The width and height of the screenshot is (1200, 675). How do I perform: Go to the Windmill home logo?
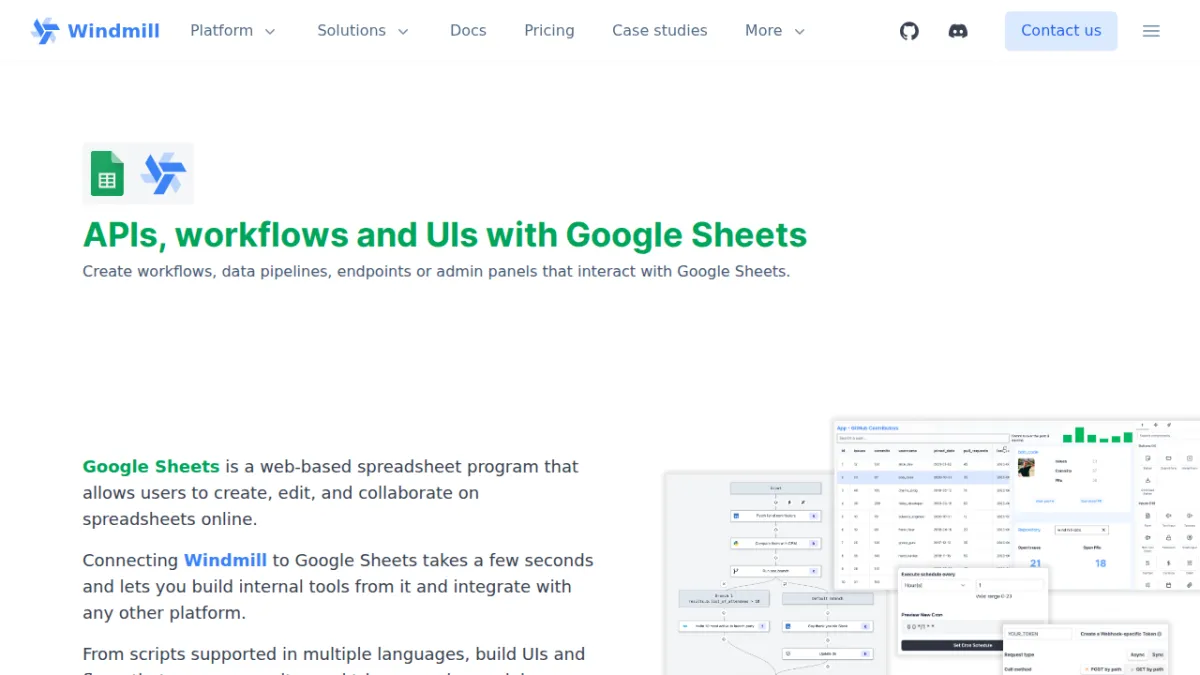pos(95,31)
